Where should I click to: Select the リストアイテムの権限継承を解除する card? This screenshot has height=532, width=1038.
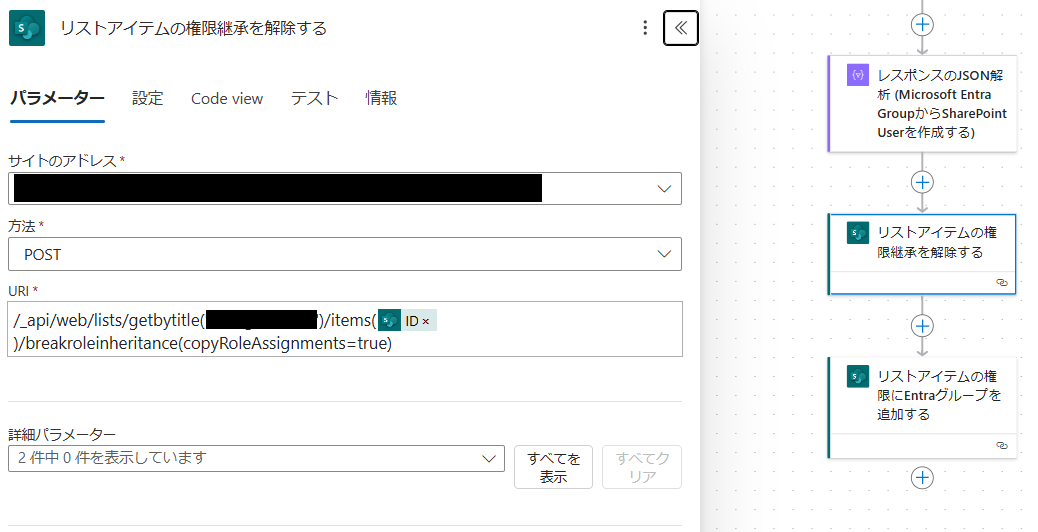click(x=922, y=254)
